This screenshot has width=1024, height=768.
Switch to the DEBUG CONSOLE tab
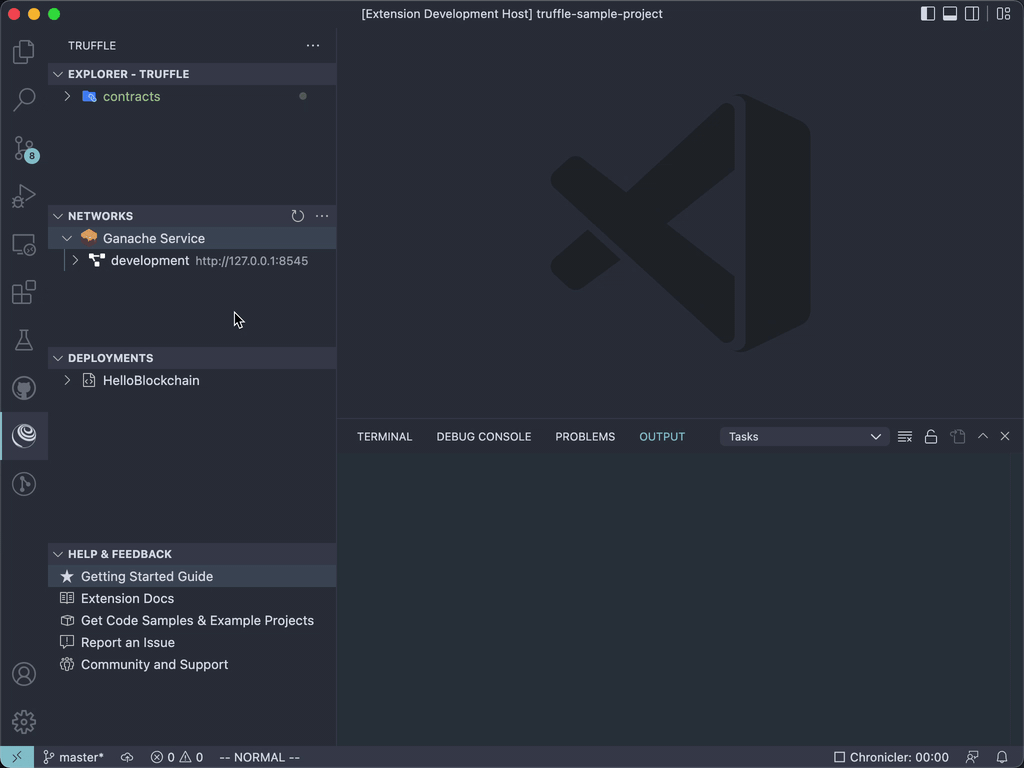[483, 436]
